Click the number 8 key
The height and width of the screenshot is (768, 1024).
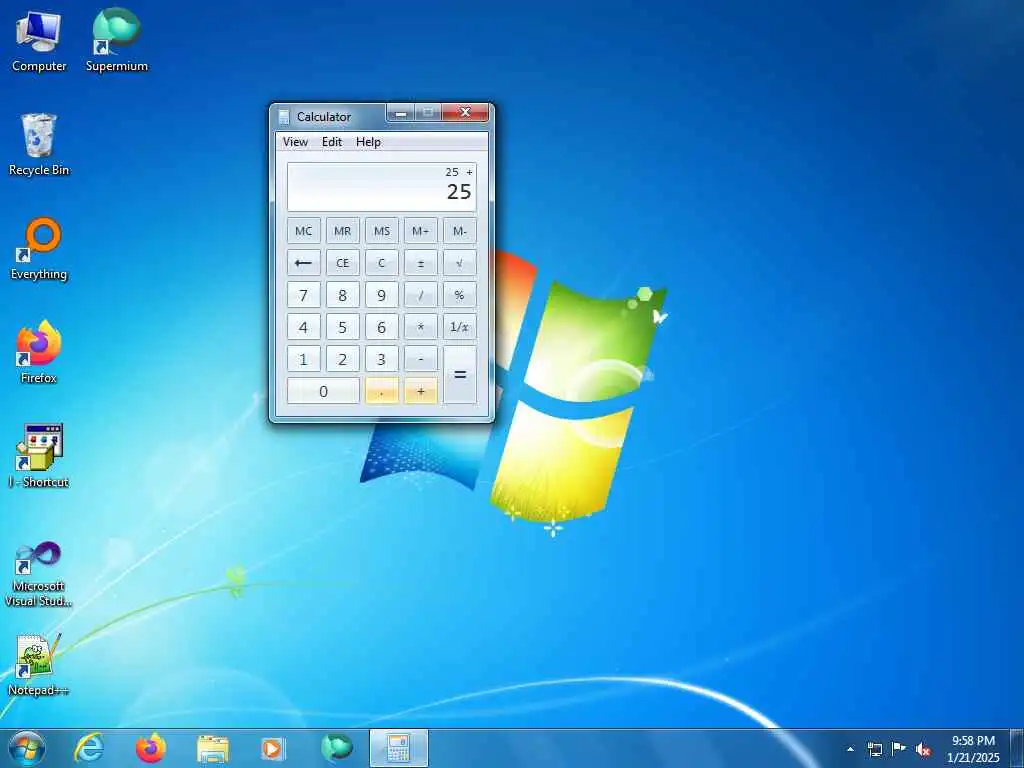click(x=343, y=295)
